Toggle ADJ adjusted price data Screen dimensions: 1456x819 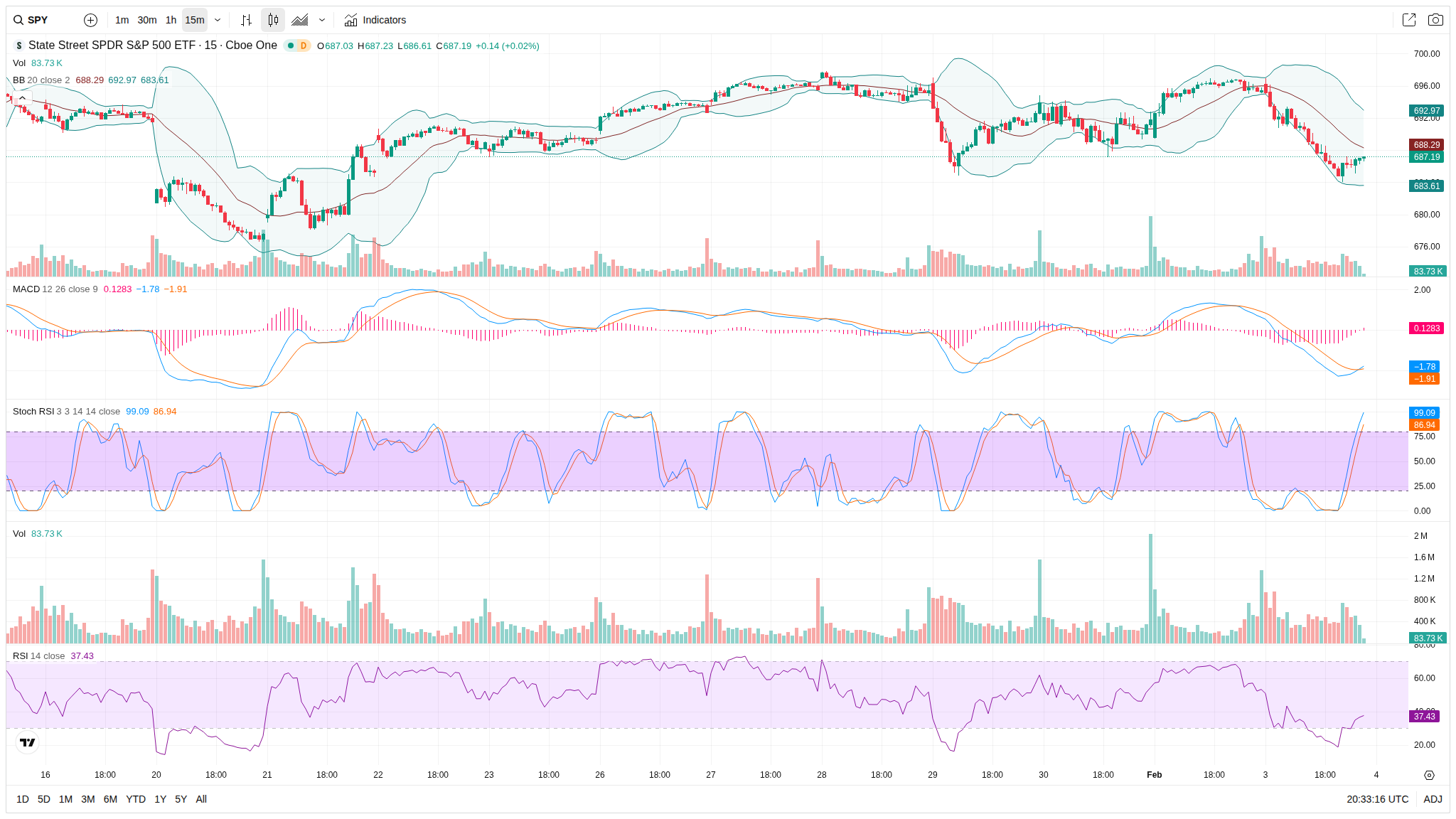pyautogui.click(x=1433, y=799)
